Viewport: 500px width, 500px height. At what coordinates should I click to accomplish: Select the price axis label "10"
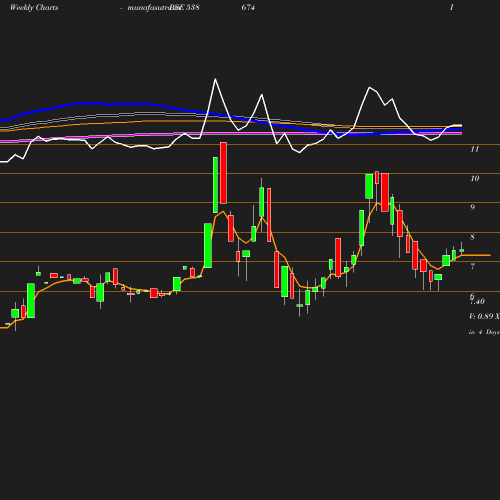coord(475,178)
